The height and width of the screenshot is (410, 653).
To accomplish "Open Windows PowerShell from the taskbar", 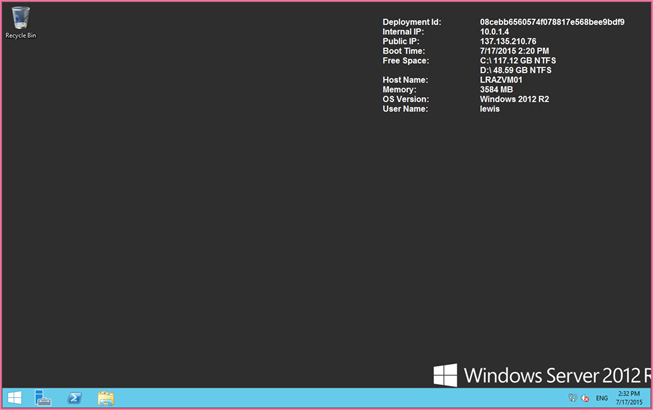I will (75, 398).
